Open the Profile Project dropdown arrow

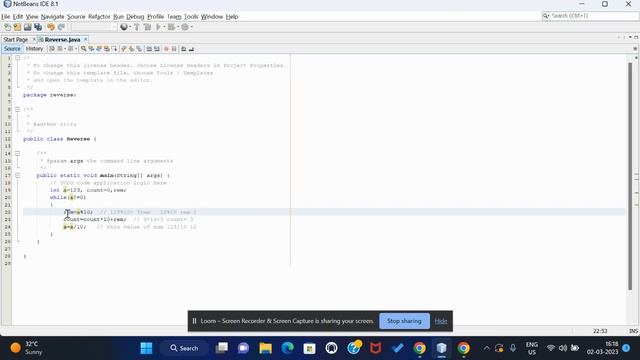point(191,27)
